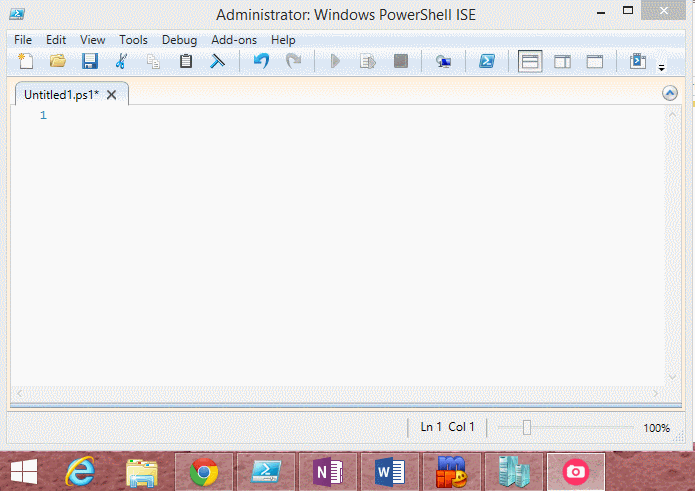This screenshot has width=695, height=491.
Task: Click into script editor line 1
Action: coord(355,116)
